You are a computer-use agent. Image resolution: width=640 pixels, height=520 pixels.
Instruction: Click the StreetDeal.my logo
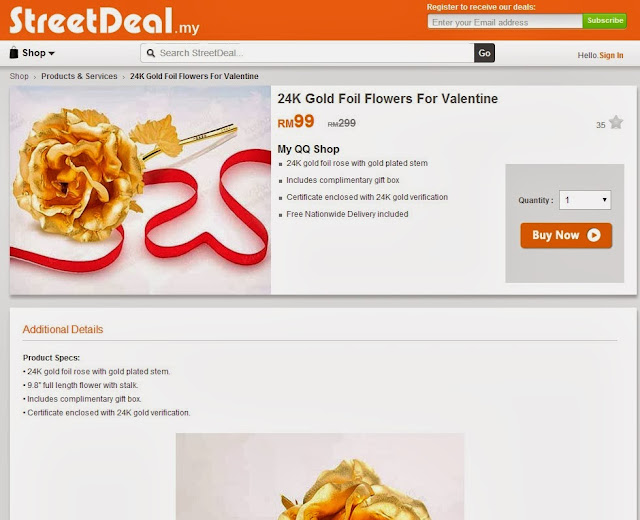coord(104,20)
